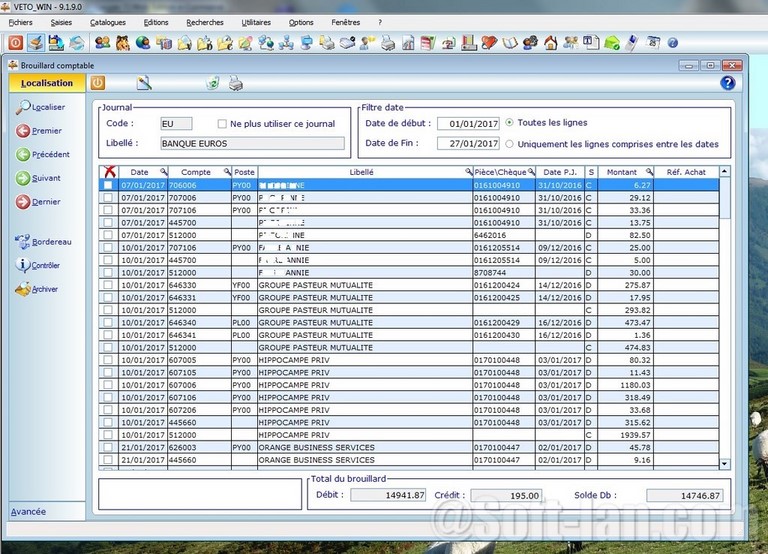Select 'Toutes les lignes' radio option
The image size is (768, 554).
click(510, 123)
